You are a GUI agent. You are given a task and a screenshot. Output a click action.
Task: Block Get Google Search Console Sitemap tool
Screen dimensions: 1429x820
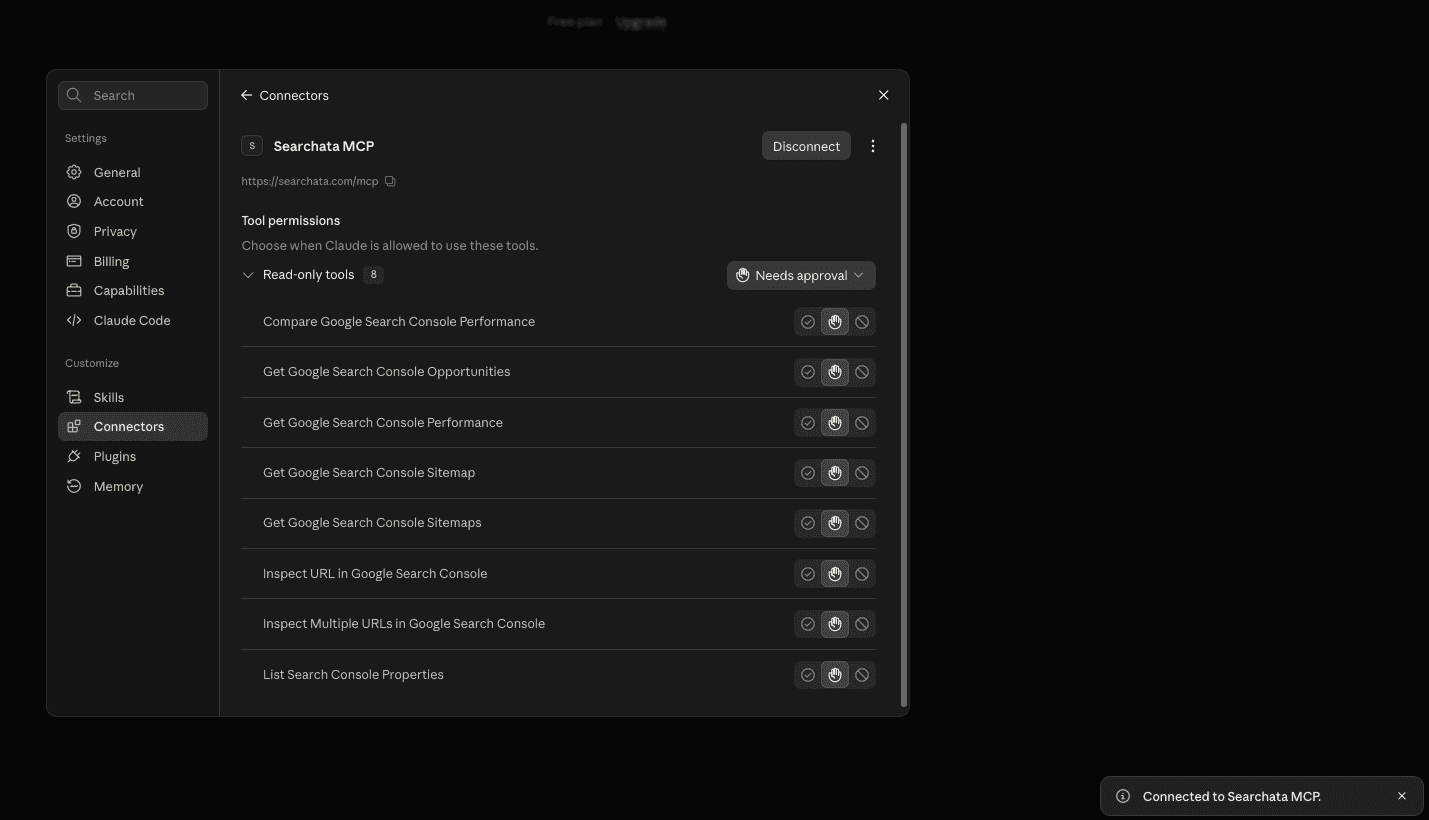coord(862,473)
